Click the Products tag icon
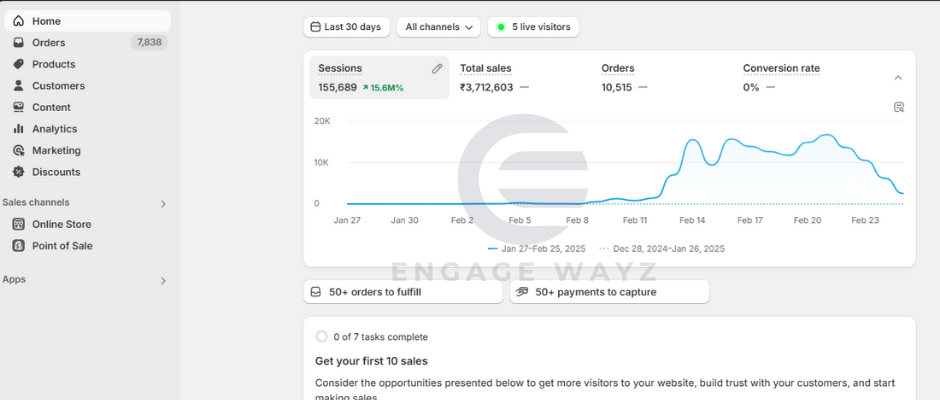 coord(18,64)
